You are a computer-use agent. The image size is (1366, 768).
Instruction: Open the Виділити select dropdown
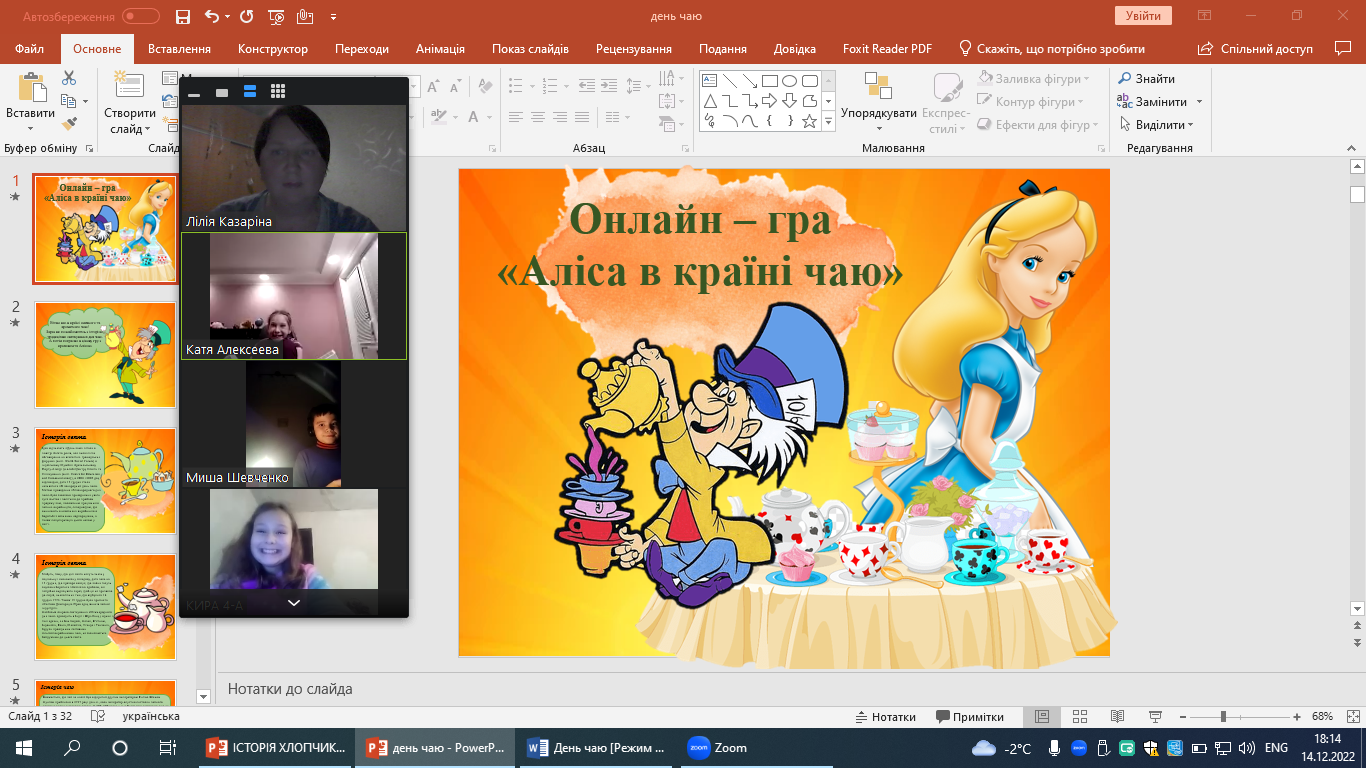tap(1190, 125)
